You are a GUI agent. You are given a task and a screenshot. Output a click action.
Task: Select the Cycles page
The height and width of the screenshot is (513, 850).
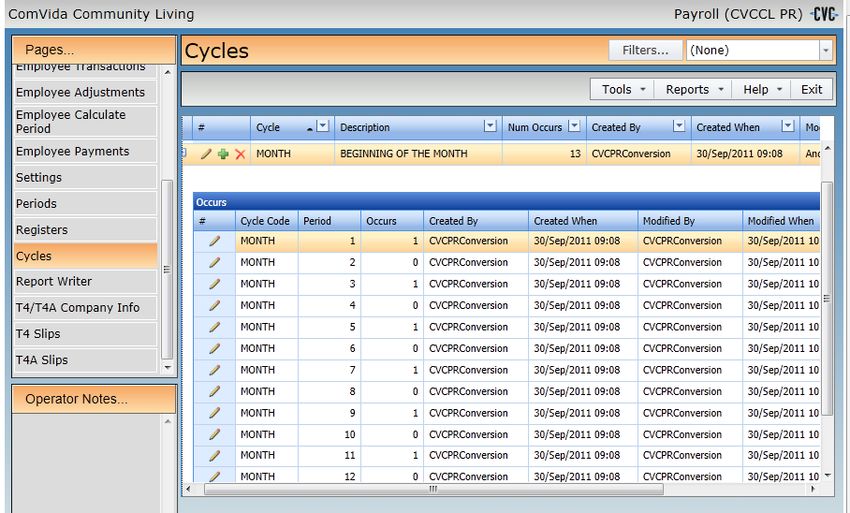85,255
